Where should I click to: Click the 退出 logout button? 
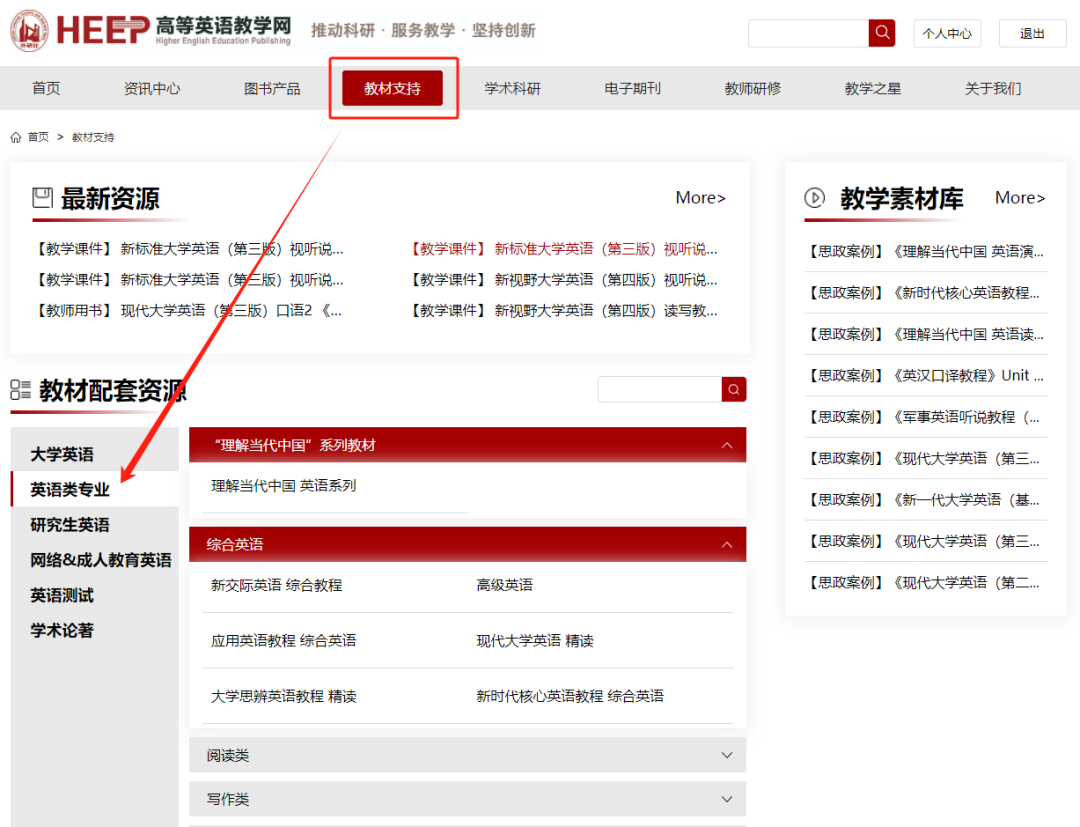tap(1032, 33)
